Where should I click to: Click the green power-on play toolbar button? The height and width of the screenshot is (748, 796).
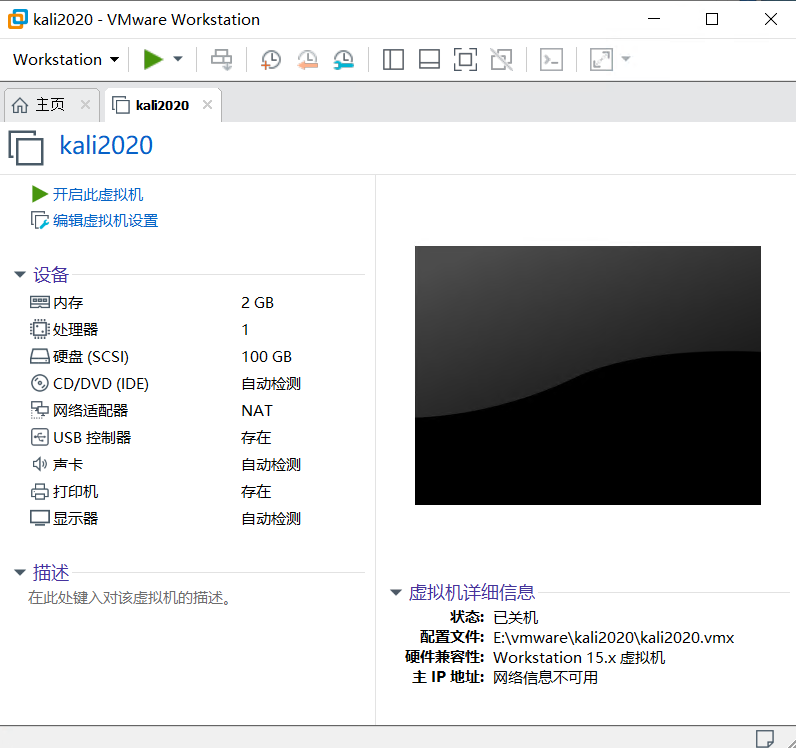pyautogui.click(x=153, y=59)
